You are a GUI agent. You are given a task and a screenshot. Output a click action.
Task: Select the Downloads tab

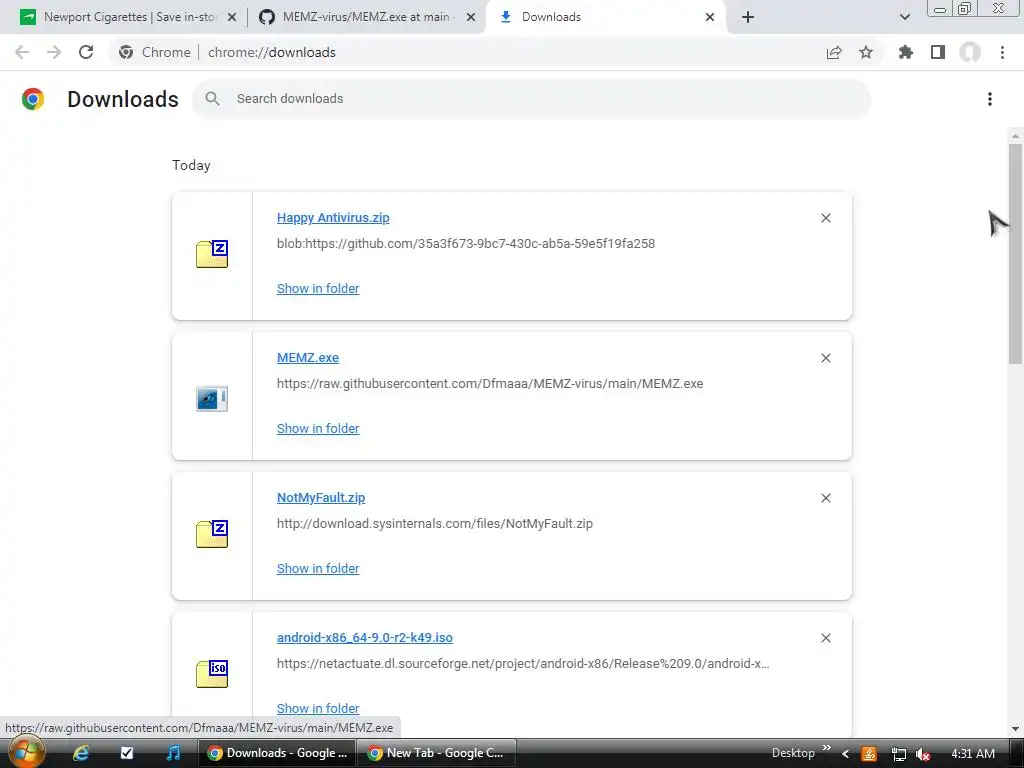[605, 17]
